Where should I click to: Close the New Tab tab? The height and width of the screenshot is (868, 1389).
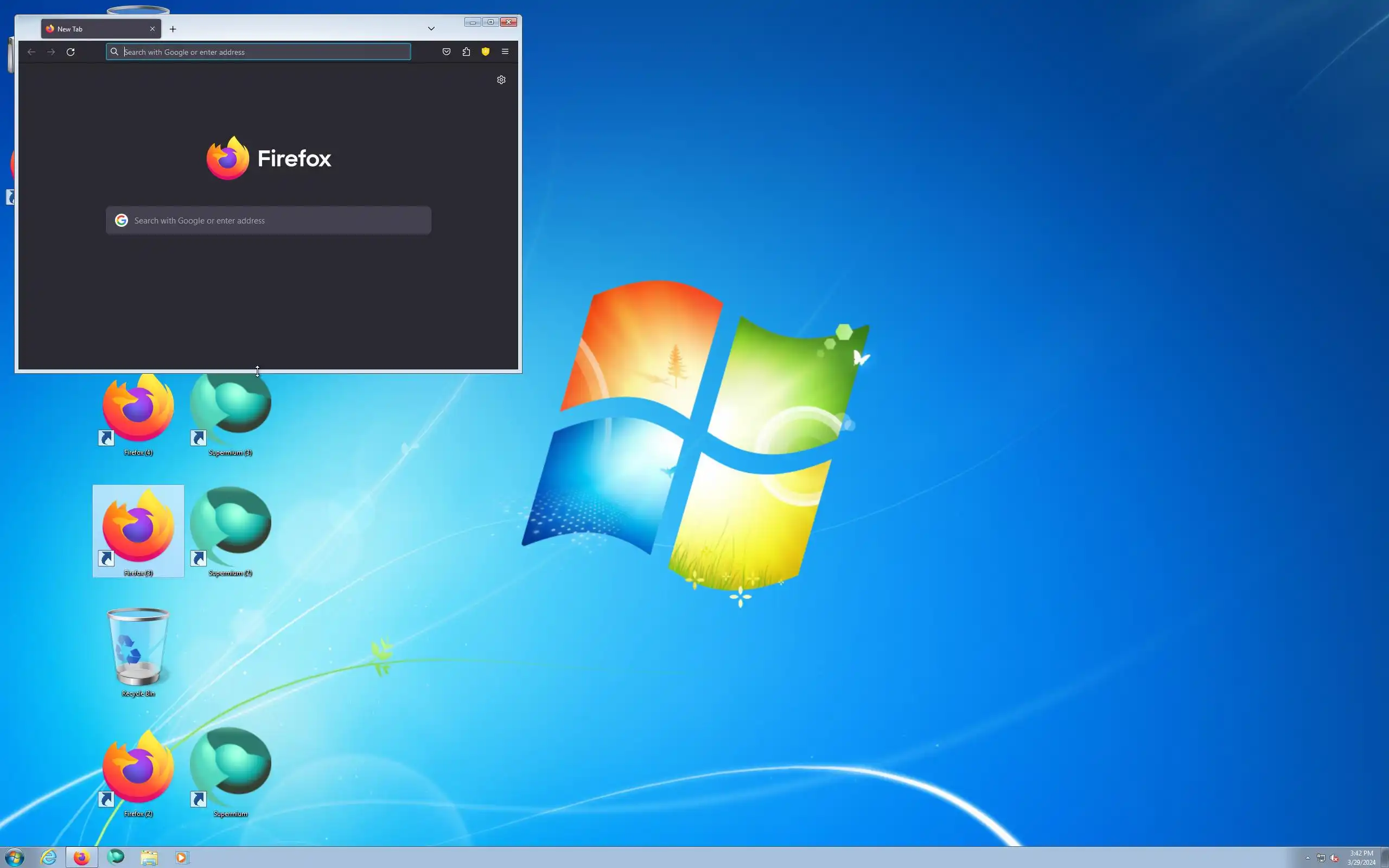tap(152, 29)
